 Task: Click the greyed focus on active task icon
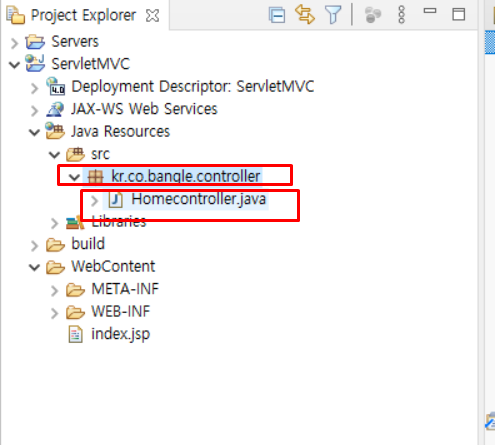coord(373,15)
